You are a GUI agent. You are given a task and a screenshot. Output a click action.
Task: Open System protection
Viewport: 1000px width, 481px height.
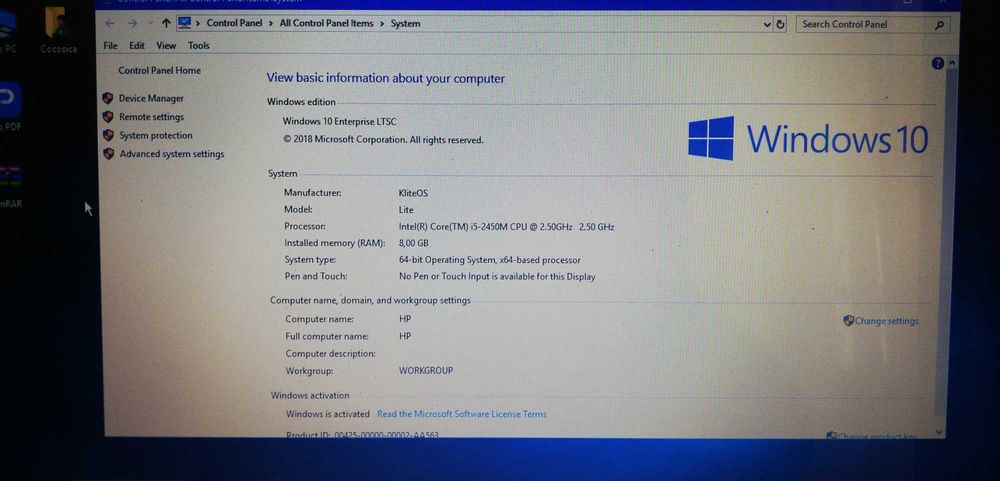tap(156, 135)
